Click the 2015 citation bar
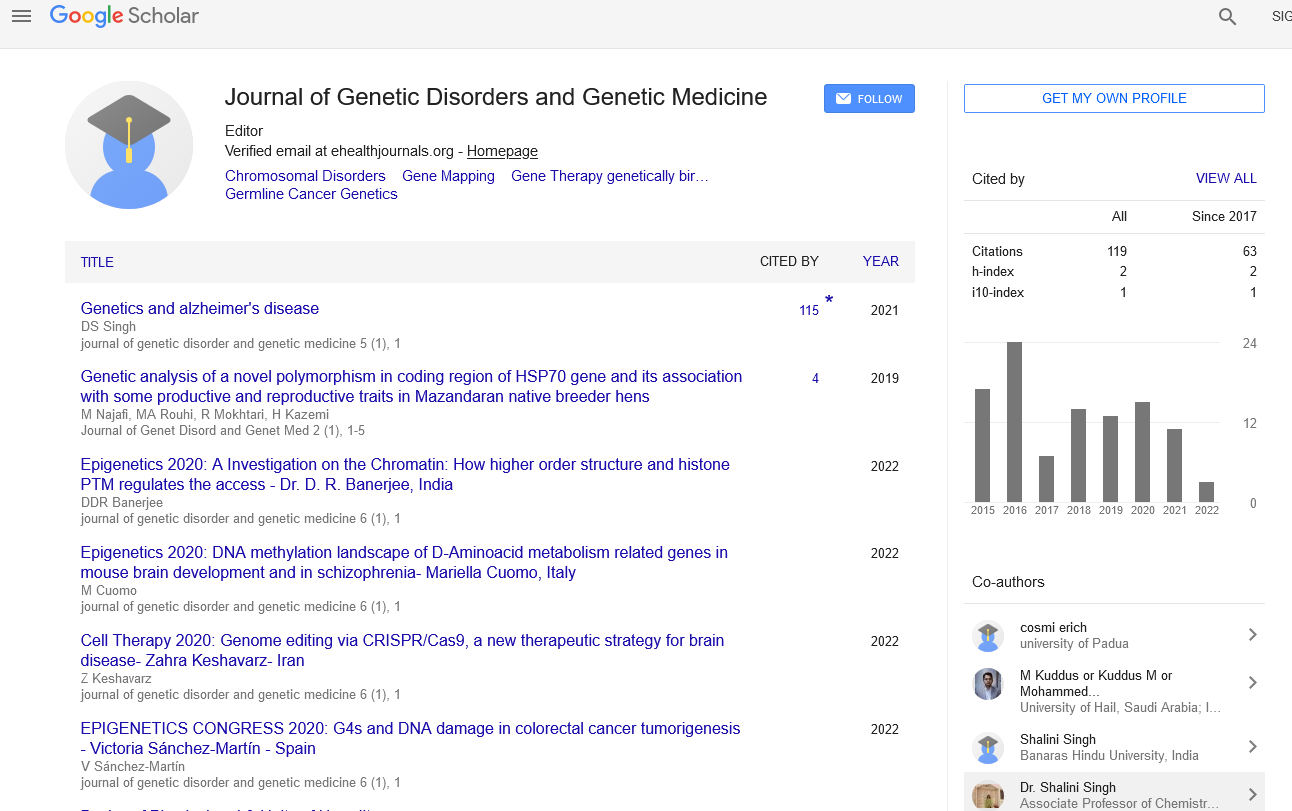Image resolution: width=1292 pixels, height=811 pixels. [982, 445]
